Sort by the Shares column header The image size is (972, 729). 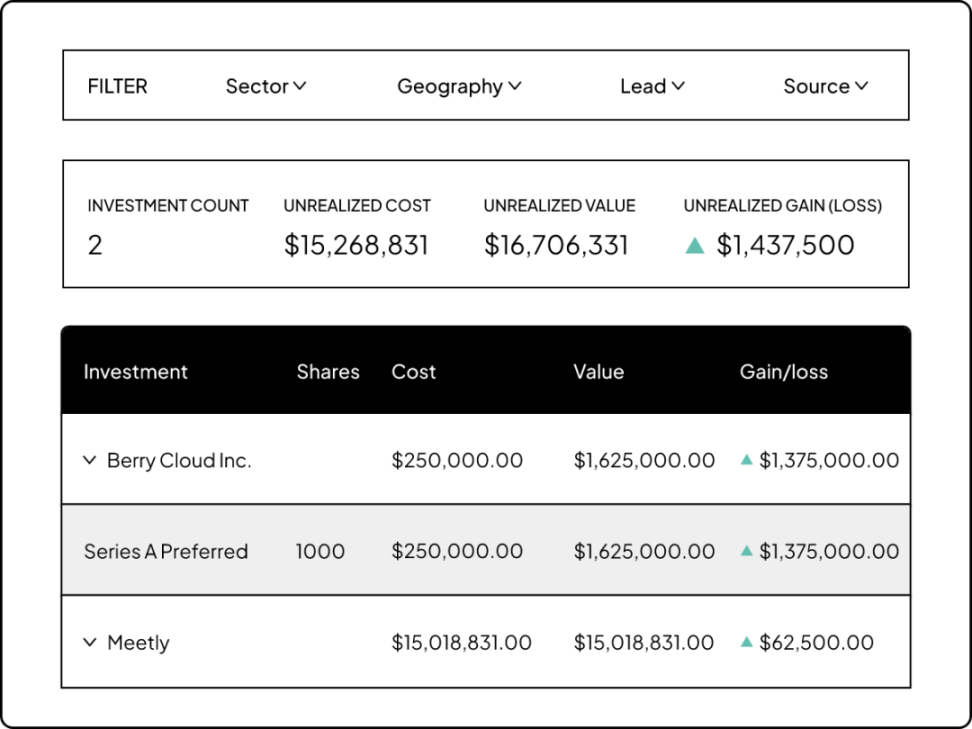[328, 372]
